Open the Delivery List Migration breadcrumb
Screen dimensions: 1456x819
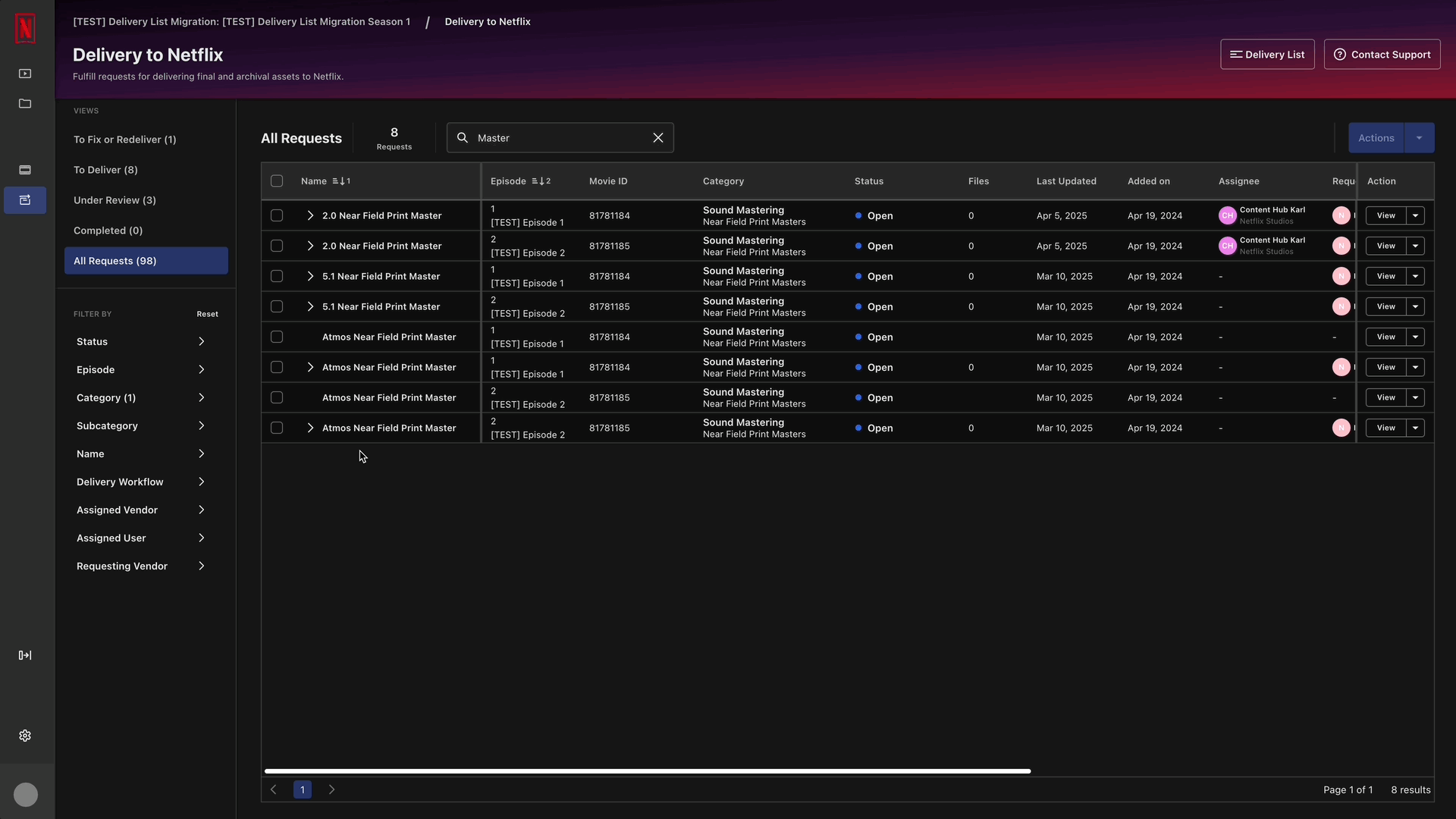[x=241, y=22]
